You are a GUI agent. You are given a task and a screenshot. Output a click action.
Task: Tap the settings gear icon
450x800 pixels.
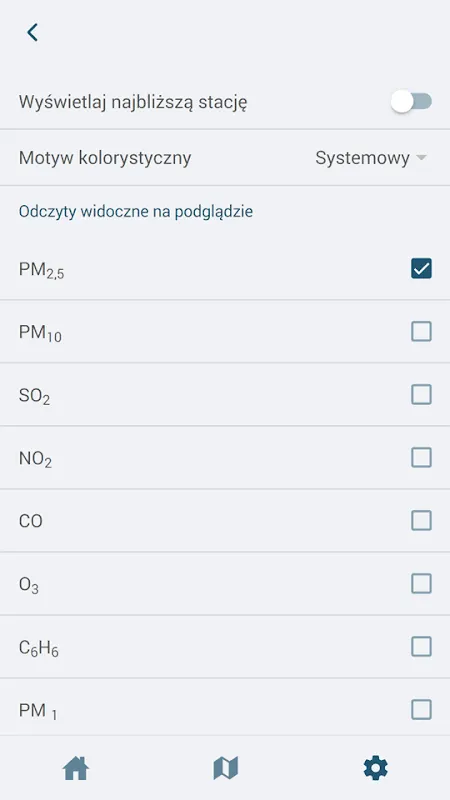(376, 768)
